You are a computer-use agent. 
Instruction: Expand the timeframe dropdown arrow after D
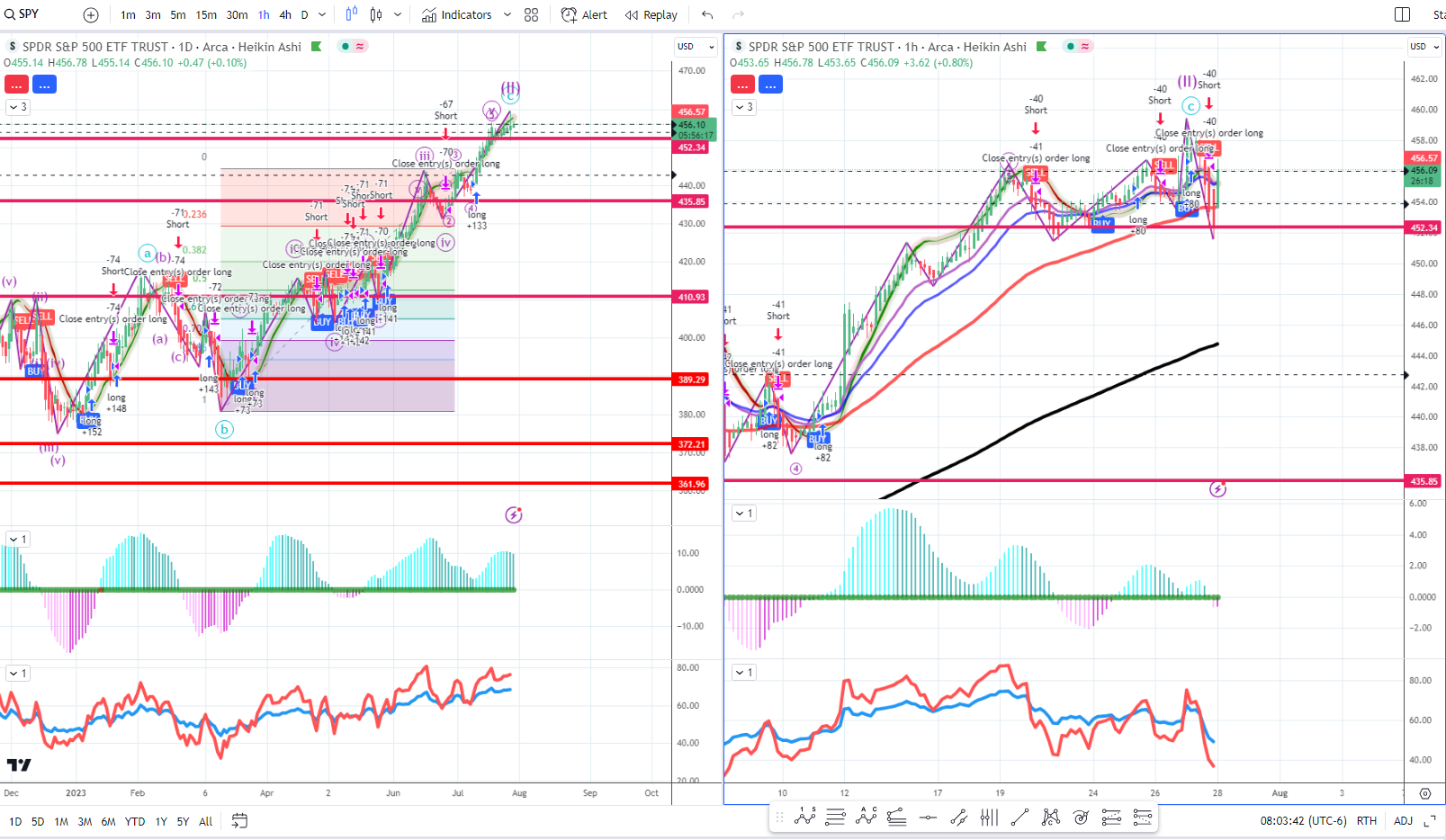(322, 14)
